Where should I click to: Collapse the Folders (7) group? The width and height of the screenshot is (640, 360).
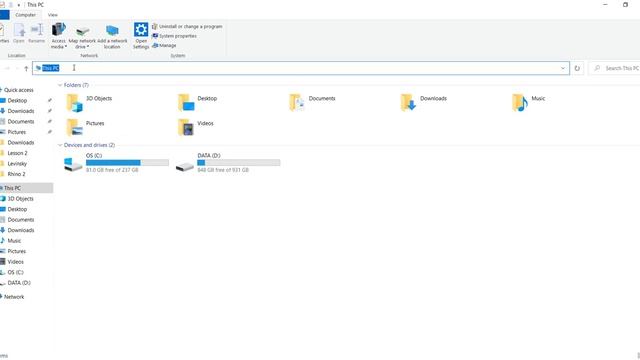[x=60, y=85]
